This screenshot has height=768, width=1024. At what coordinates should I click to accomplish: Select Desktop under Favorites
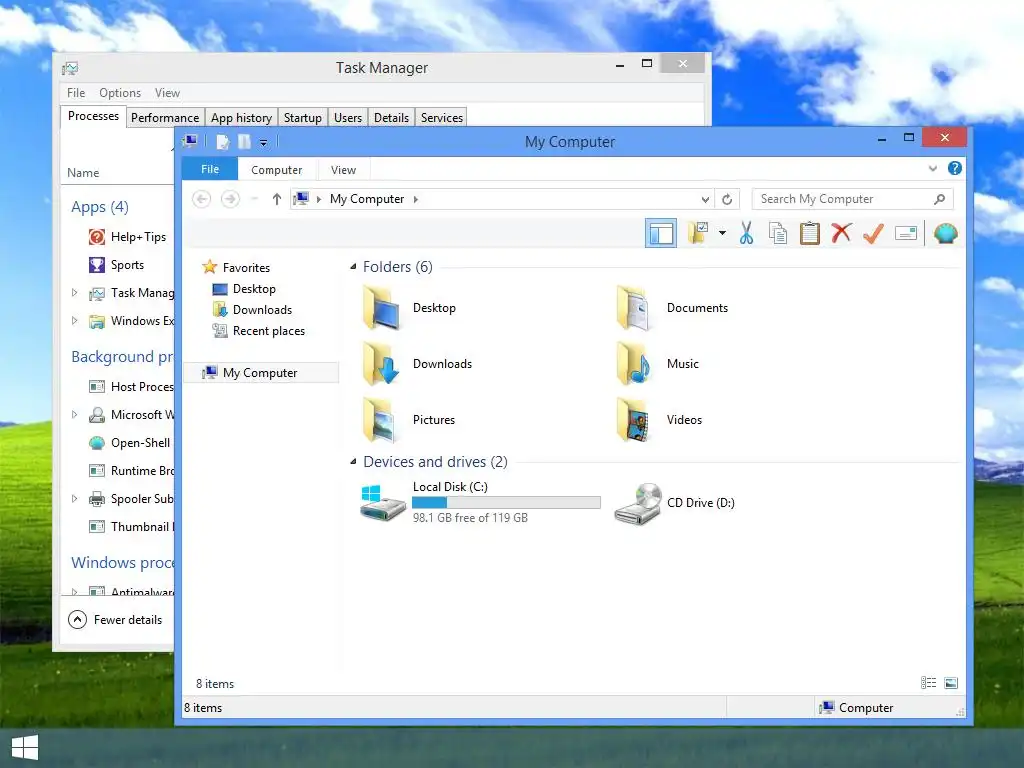tap(254, 289)
